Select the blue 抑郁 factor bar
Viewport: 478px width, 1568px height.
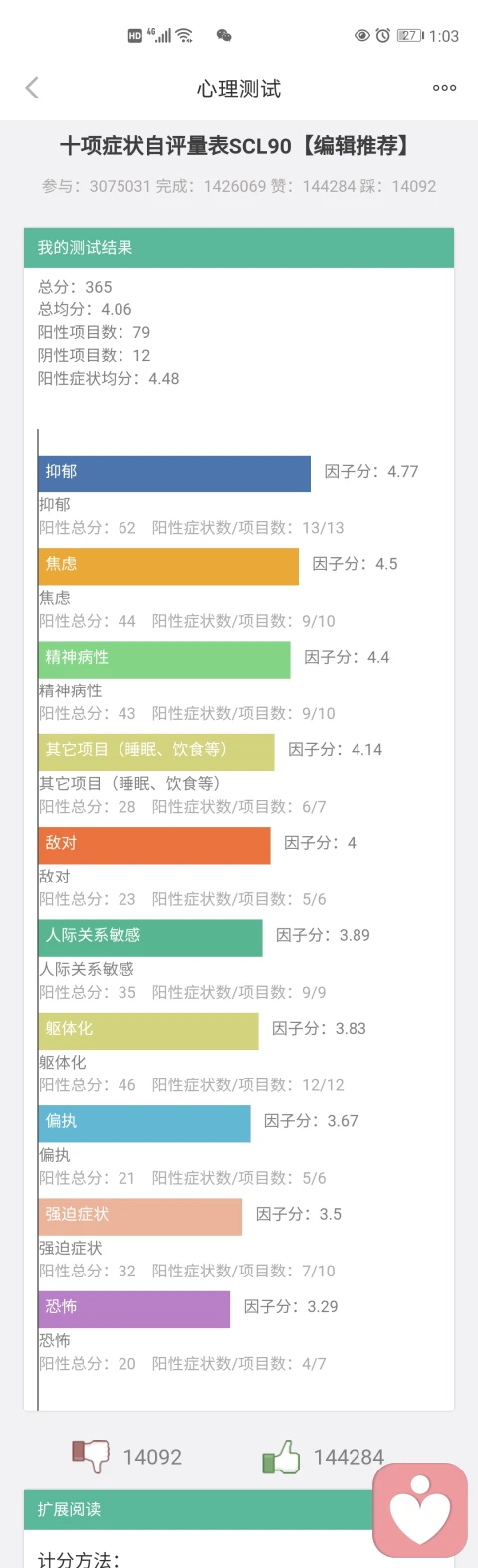point(174,474)
